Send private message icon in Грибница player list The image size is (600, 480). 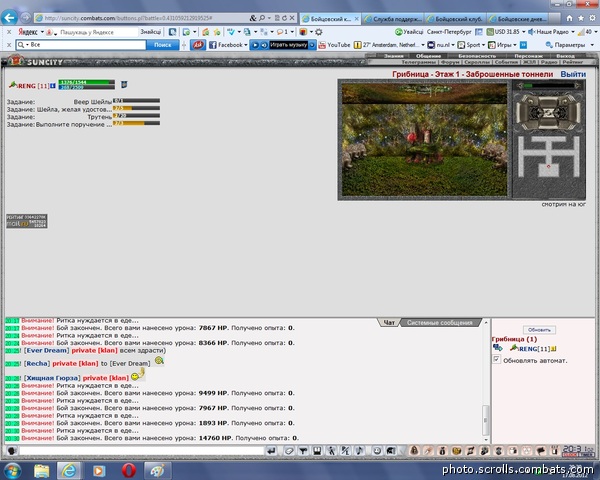498,348
